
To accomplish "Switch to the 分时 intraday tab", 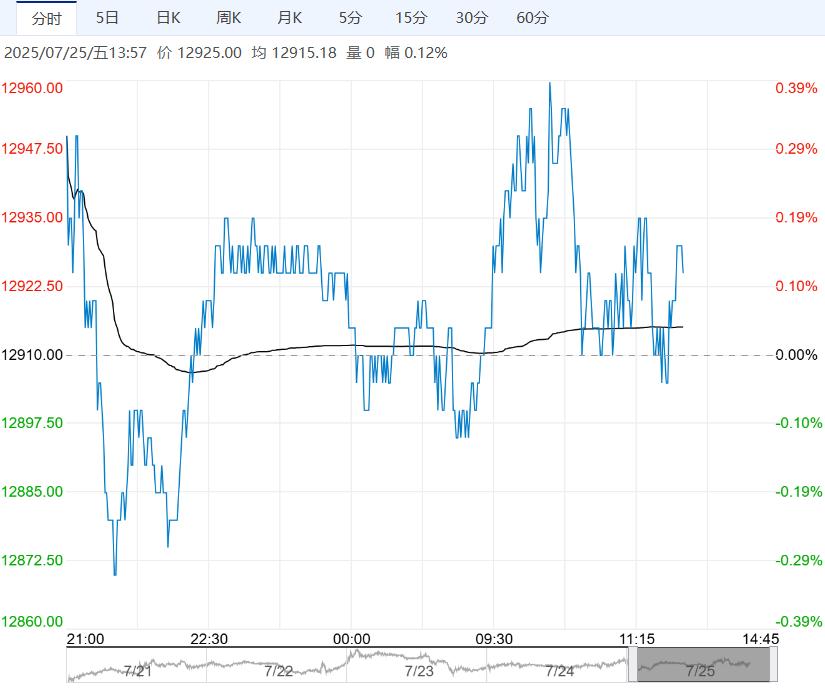I will pyautogui.click(x=46, y=18).
